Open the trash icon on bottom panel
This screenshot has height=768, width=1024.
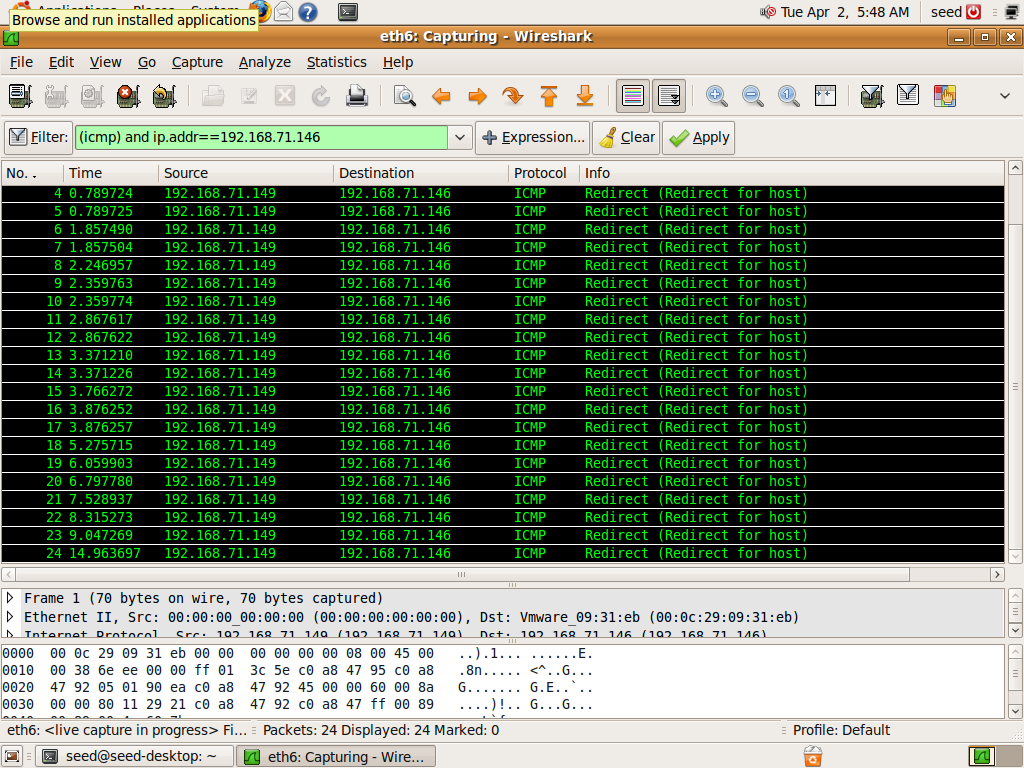pos(812,756)
